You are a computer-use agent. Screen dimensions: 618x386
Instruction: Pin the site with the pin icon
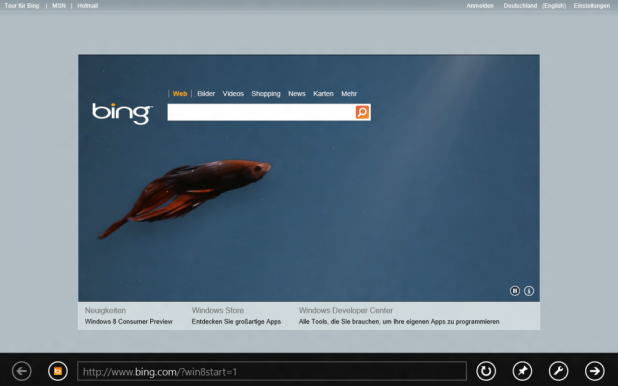click(522, 371)
